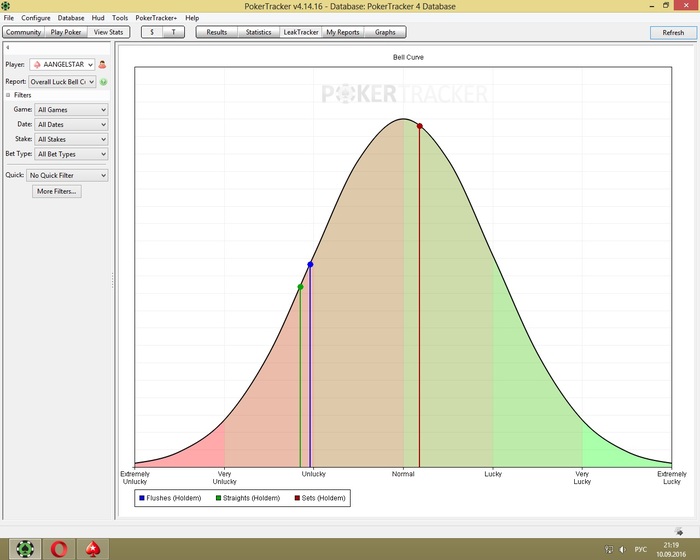This screenshot has height=560, width=700.
Task: Open the Game filter dropdown
Action: tap(71, 110)
